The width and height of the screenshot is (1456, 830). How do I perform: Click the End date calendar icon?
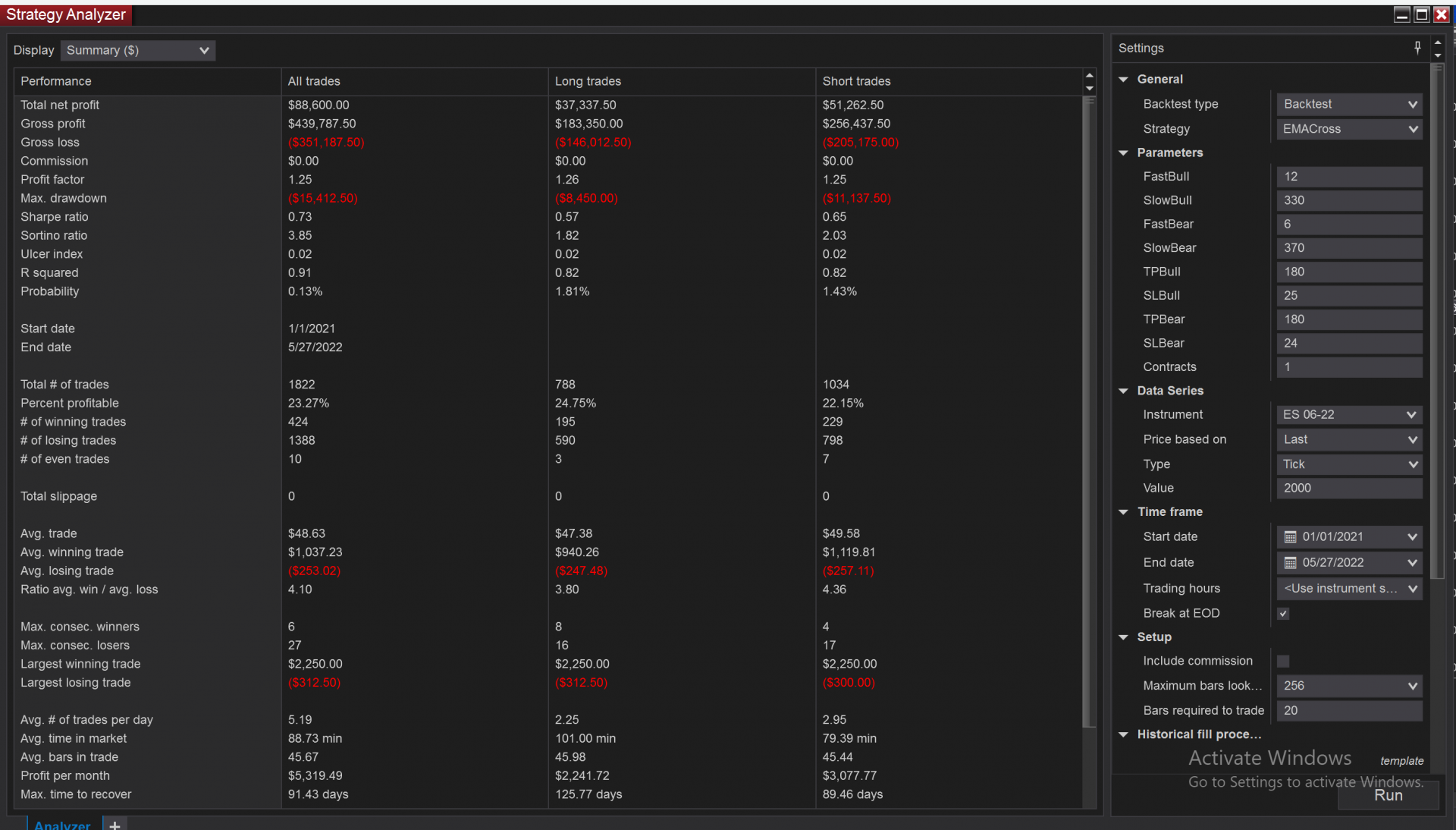[1290, 563]
